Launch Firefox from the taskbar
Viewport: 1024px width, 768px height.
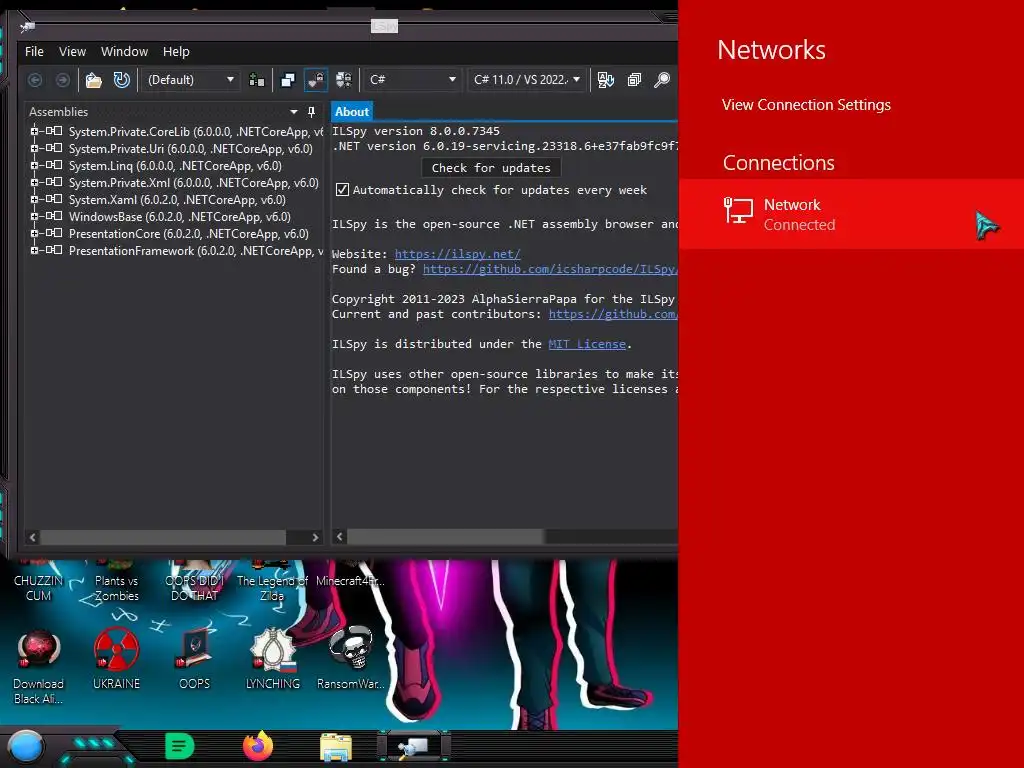[258, 746]
